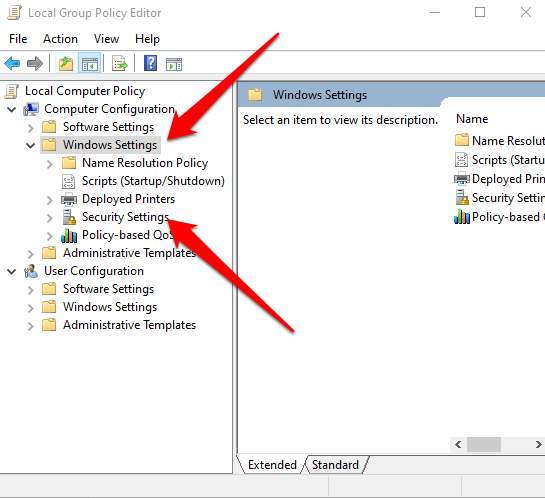
Task: Click the Deployed Printers tree printer icon
Action: (x=69, y=199)
